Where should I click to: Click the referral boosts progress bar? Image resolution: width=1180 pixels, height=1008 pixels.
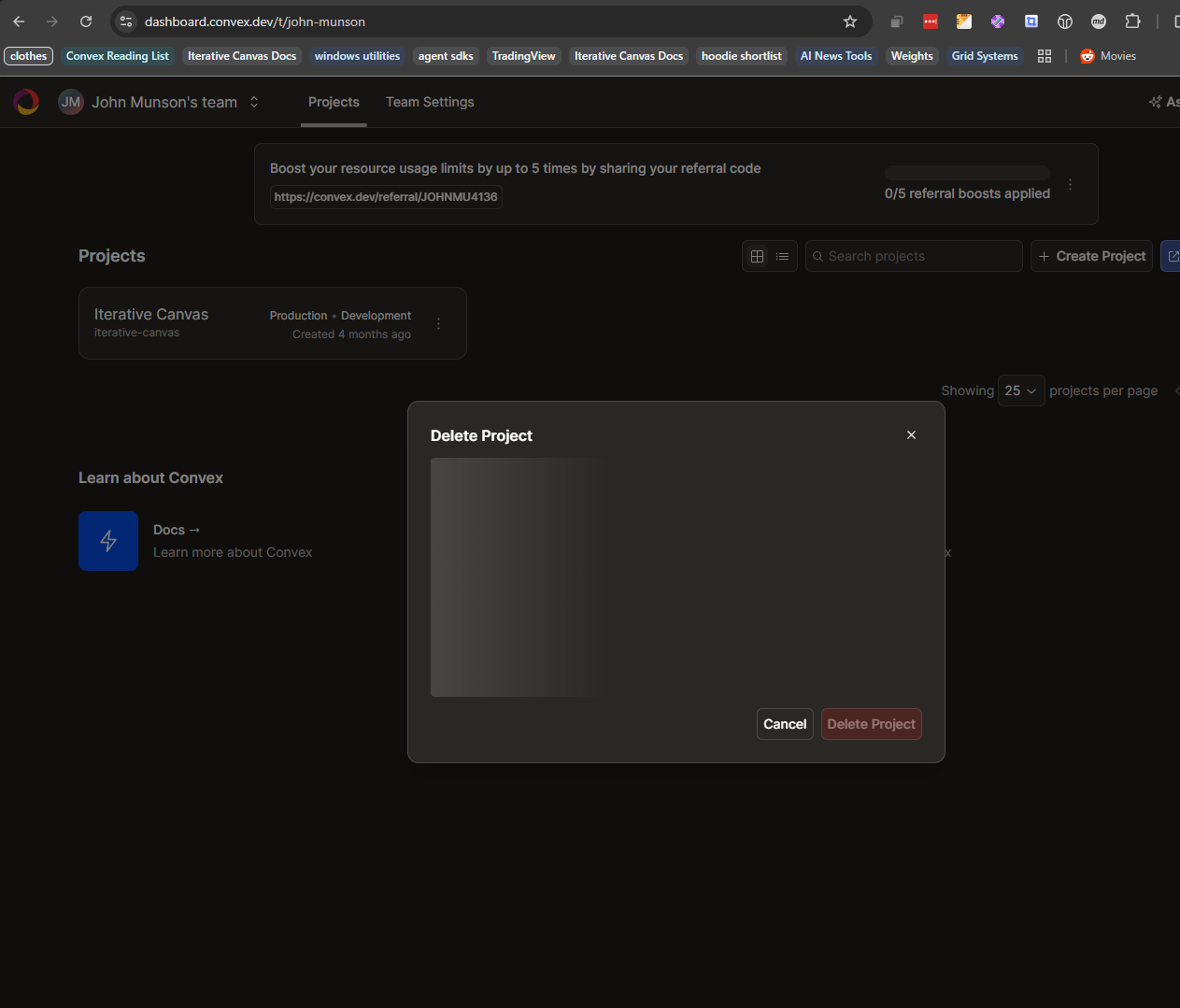click(x=967, y=173)
